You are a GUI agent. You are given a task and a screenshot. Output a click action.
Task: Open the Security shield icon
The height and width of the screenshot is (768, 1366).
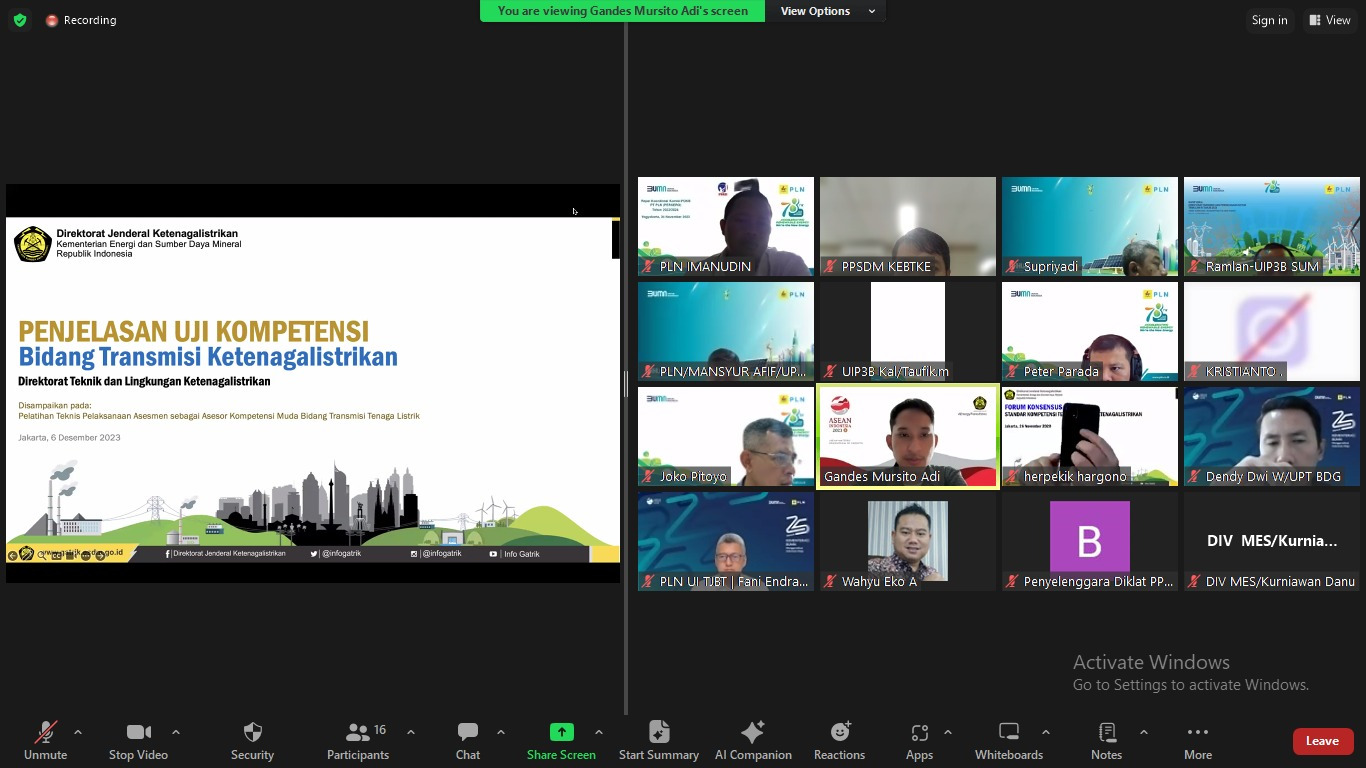point(252,732)
